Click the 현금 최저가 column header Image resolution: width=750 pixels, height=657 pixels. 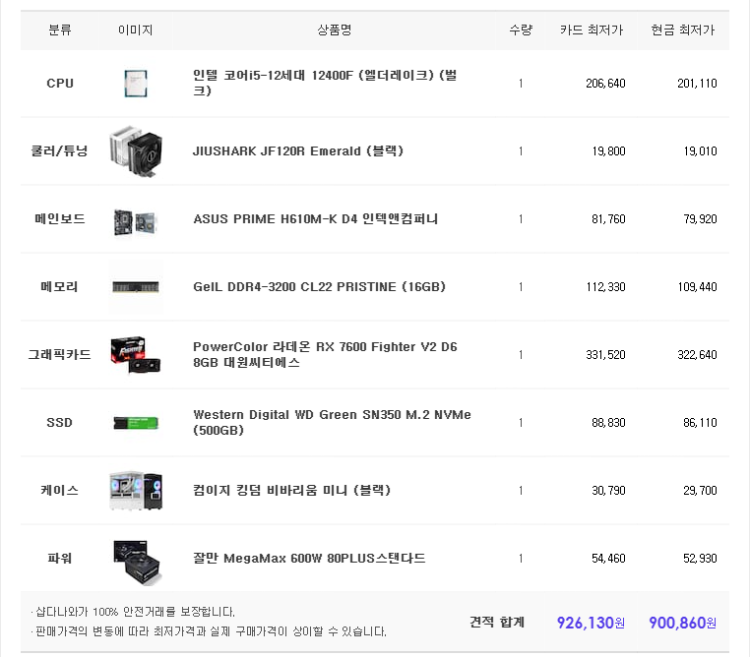click(683, 30)
